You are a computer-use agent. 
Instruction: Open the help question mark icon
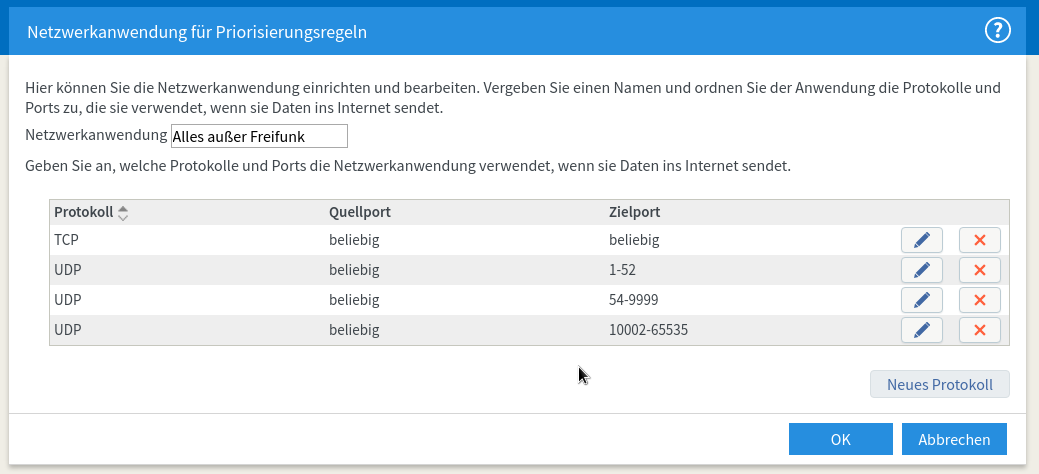click(x=998, y=30)
